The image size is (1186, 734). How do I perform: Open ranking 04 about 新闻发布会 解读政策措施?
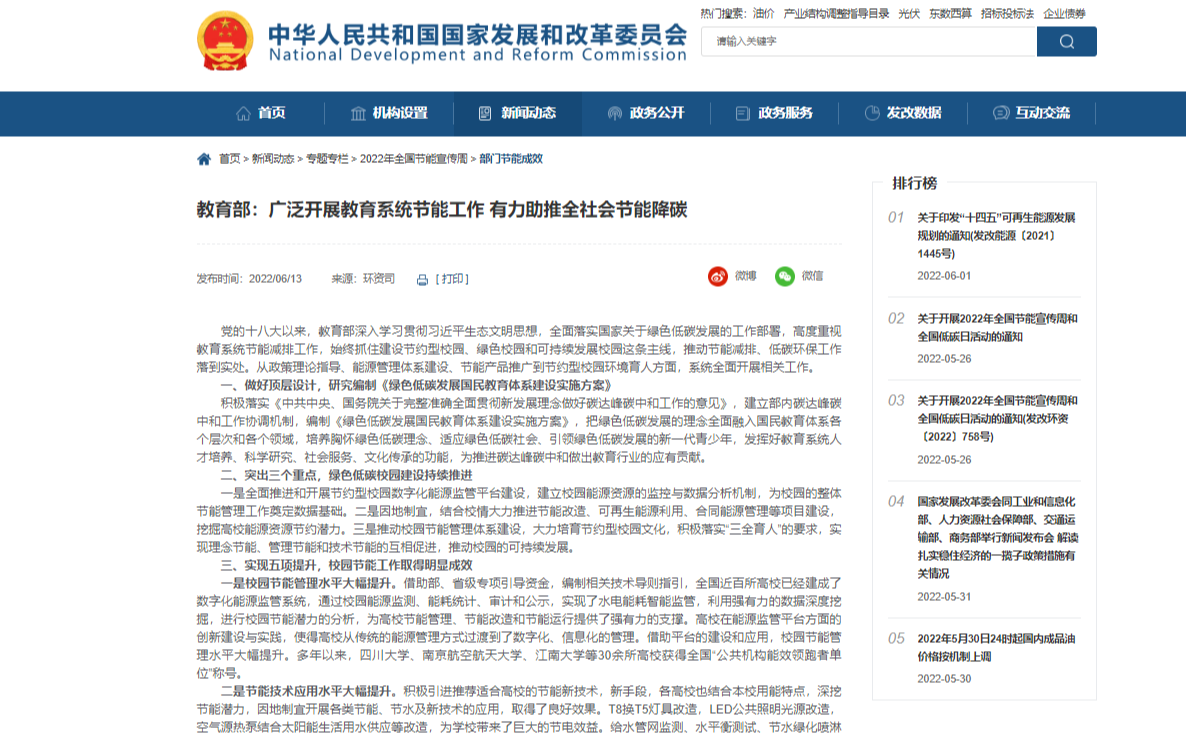point(998,537)
